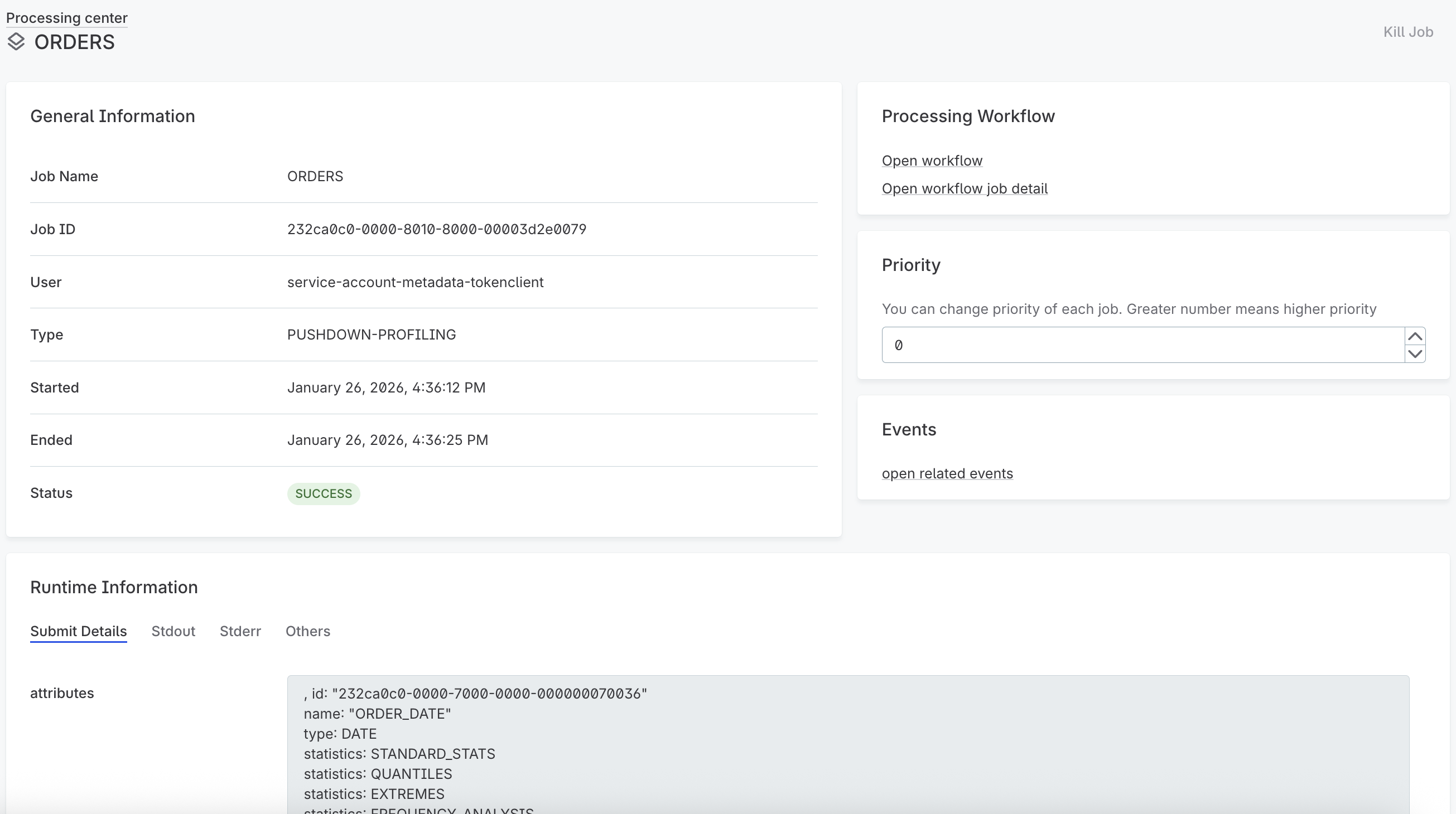Click the layers icon beside ORDERS title
Screen dimensions: 1456x814
(x=16, y=41)
